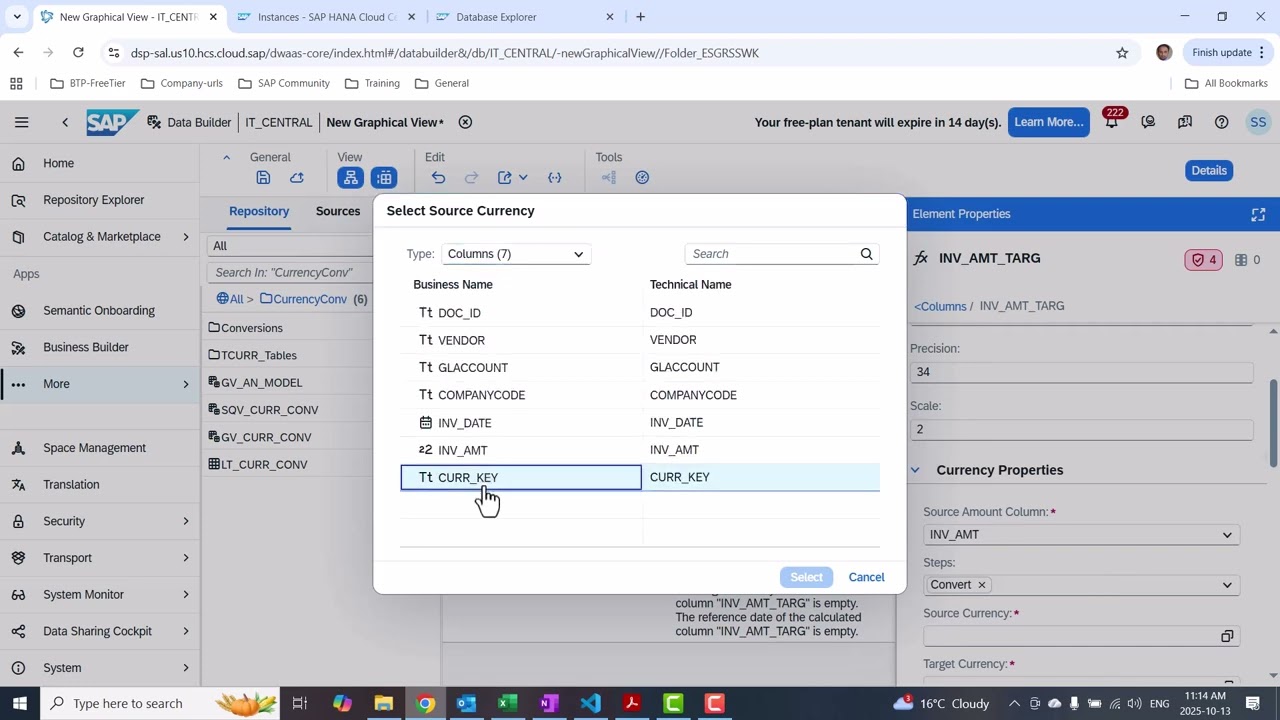Select GV_AN_MODEL in repository list
The image size is (1280, 720).
coord(261,382)
